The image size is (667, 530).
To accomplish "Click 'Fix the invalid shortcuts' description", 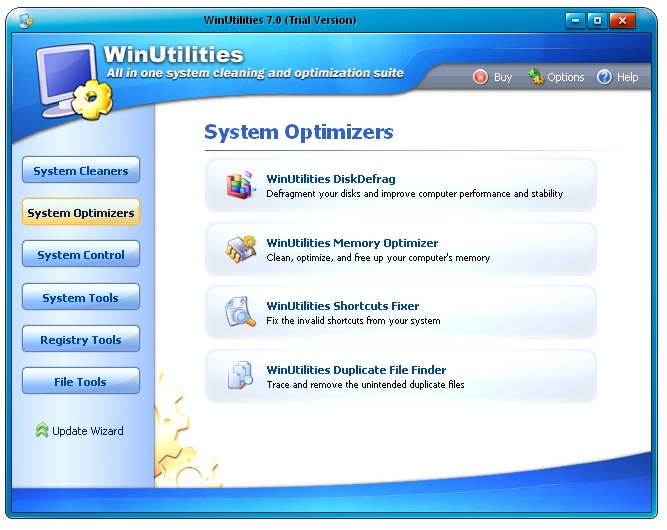I will click(353, 320).
